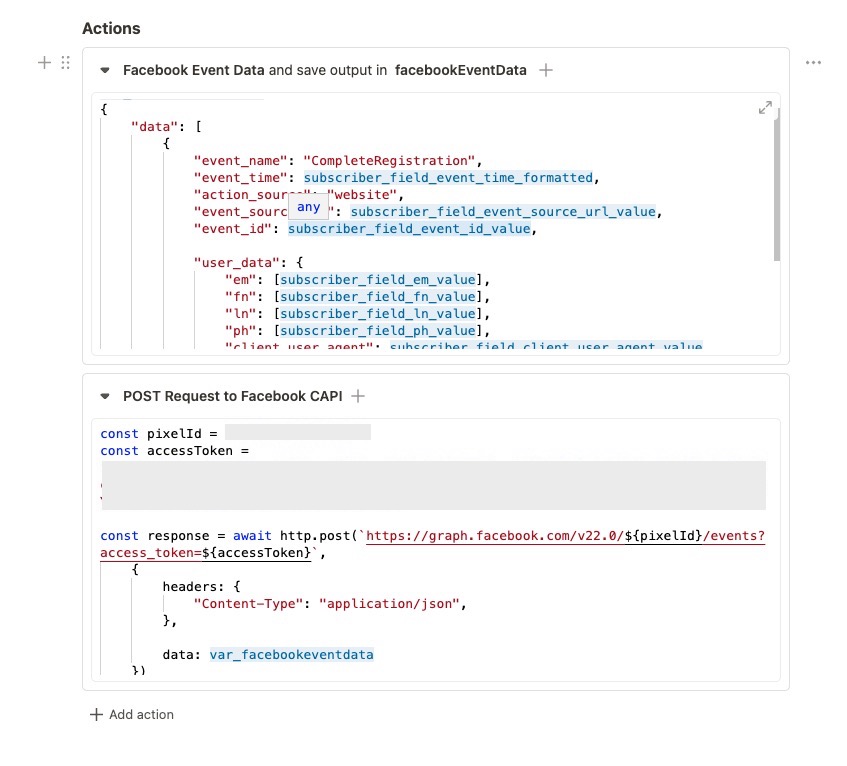847x766 pixels.
Task: Click the redacted pixelId value field
Action: [298, 432]
